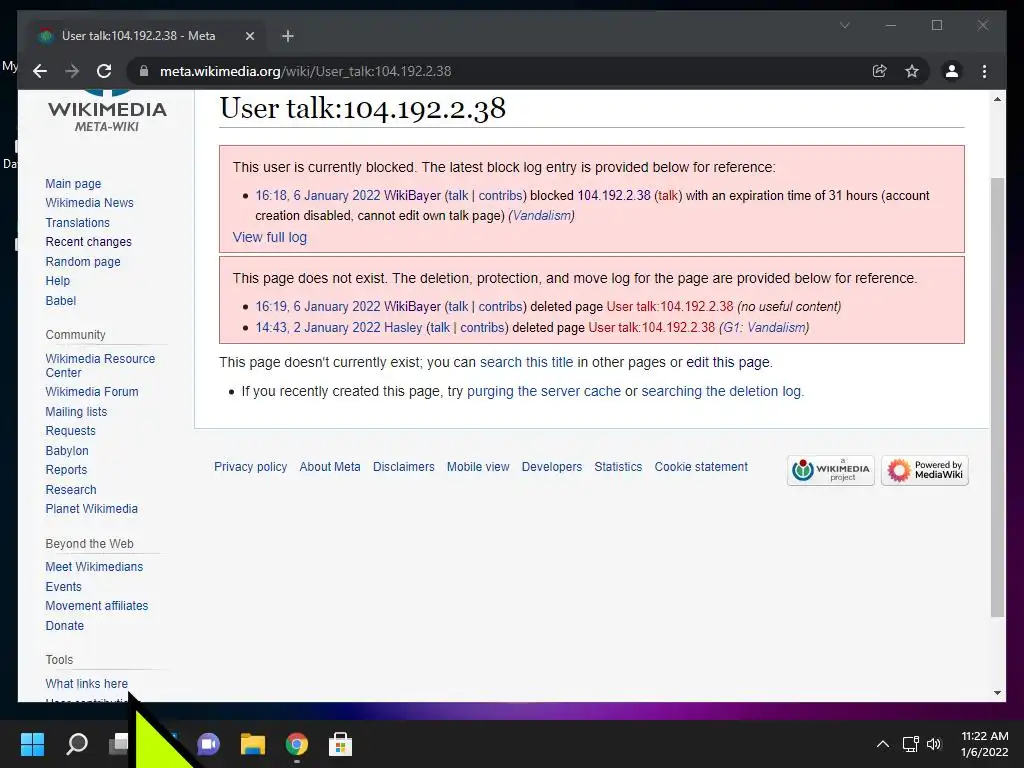Viewport: 1024px width, 768px height.
Task: Click the Wikimedia project footer badge
Action: pyautogui.click(x=830, y=470)
